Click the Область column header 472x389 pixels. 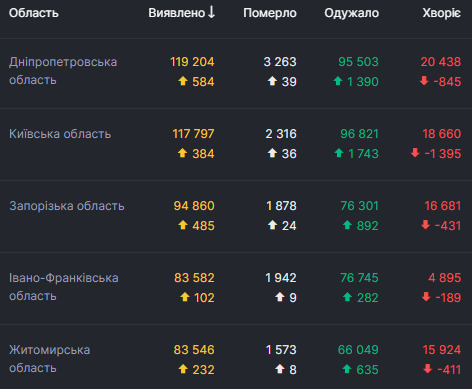tap(34, 13)
